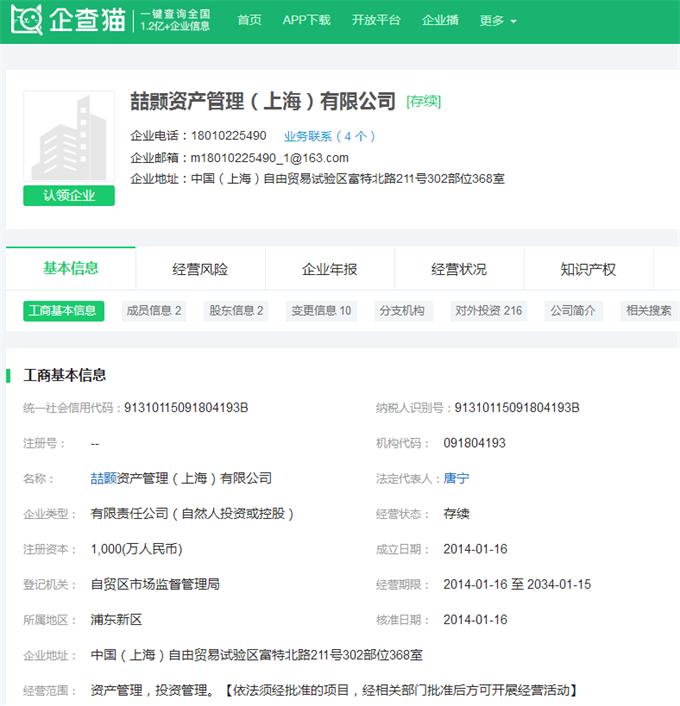Screen dimensions: 680x706
Task: Open the 首页 navigation link
Action: pos(249,20)
